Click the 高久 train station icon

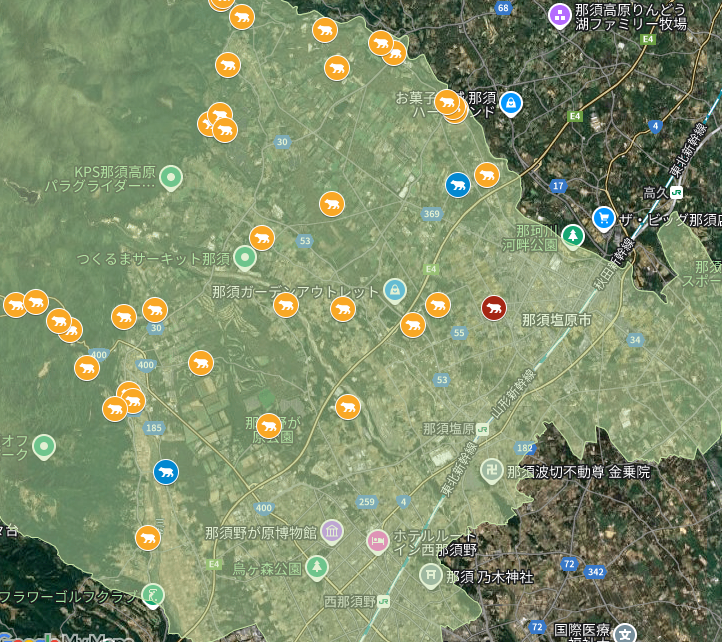677,192
